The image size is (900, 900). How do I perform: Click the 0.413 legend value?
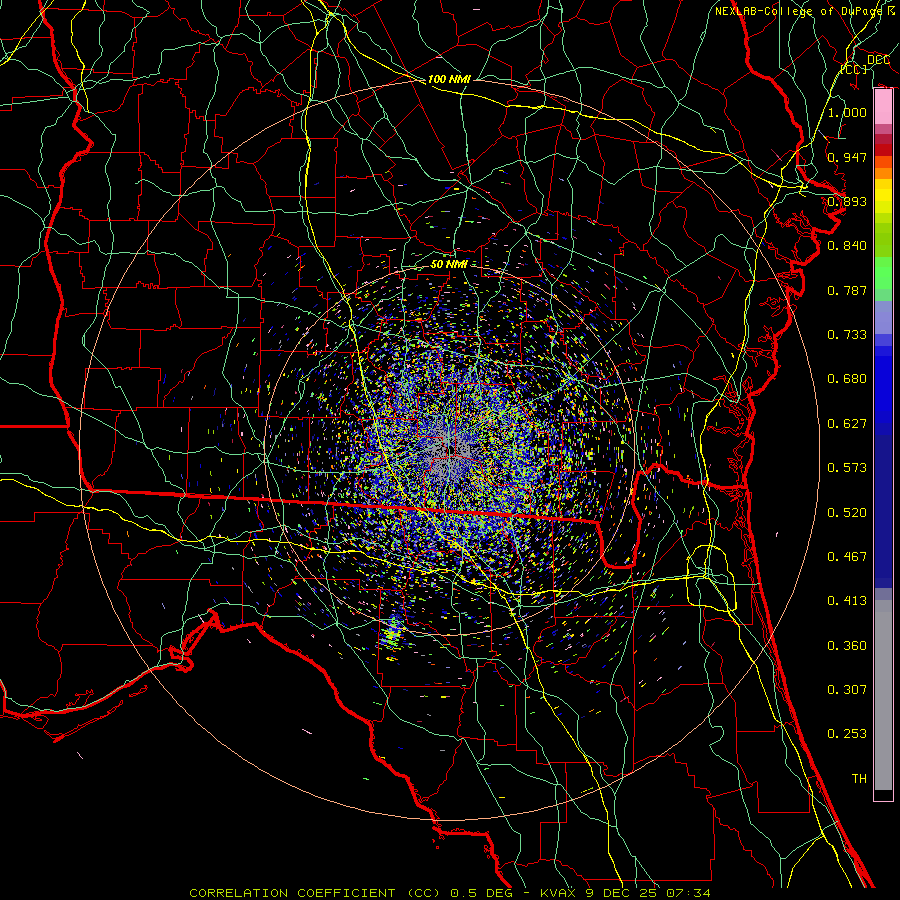(x=847, y=601)
